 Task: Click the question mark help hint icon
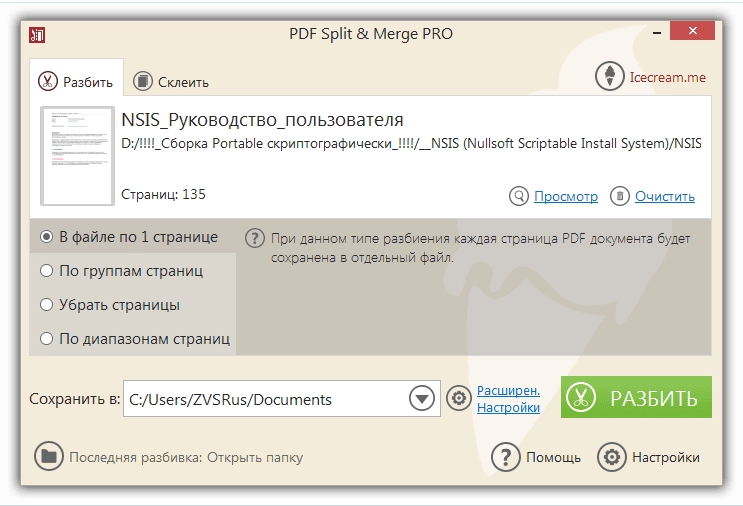255,238
